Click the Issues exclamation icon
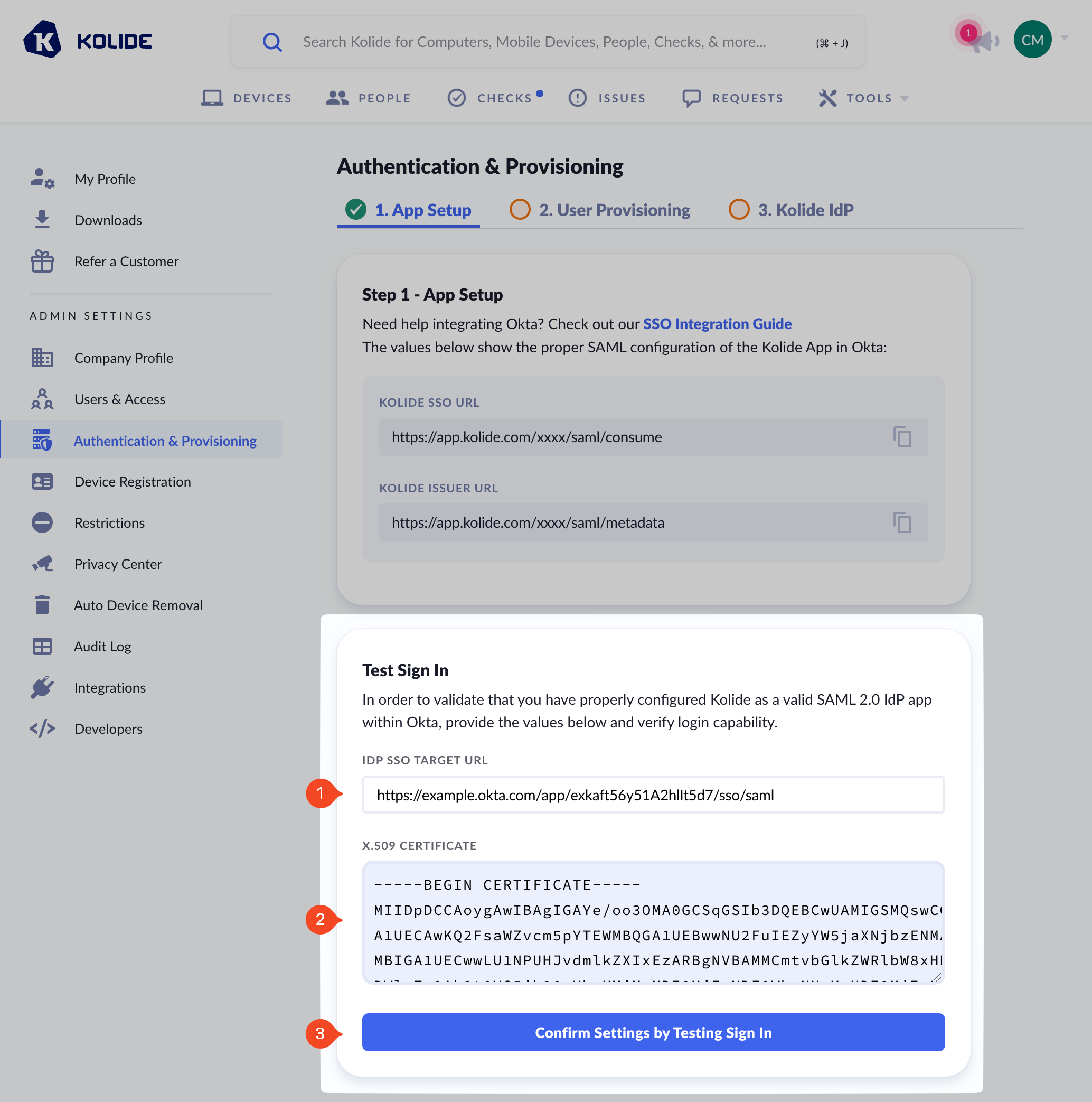Screen dimensions: 1092x1102 (577, 98)
